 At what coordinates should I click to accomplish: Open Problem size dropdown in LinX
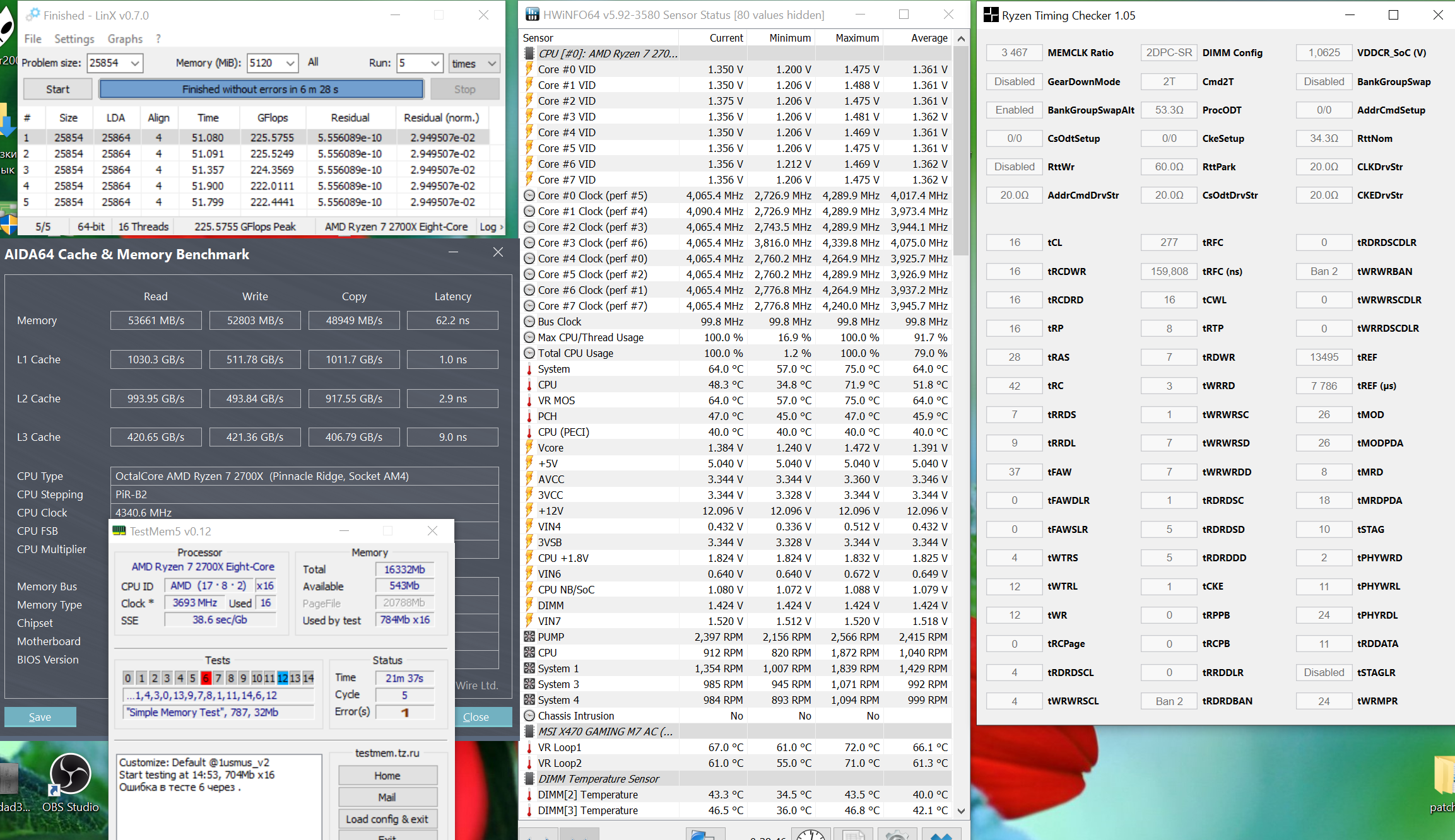tap(134, 63)
